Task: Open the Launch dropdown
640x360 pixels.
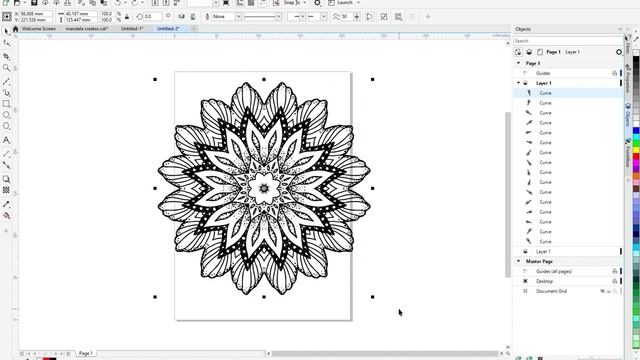Action: (358, 2)
